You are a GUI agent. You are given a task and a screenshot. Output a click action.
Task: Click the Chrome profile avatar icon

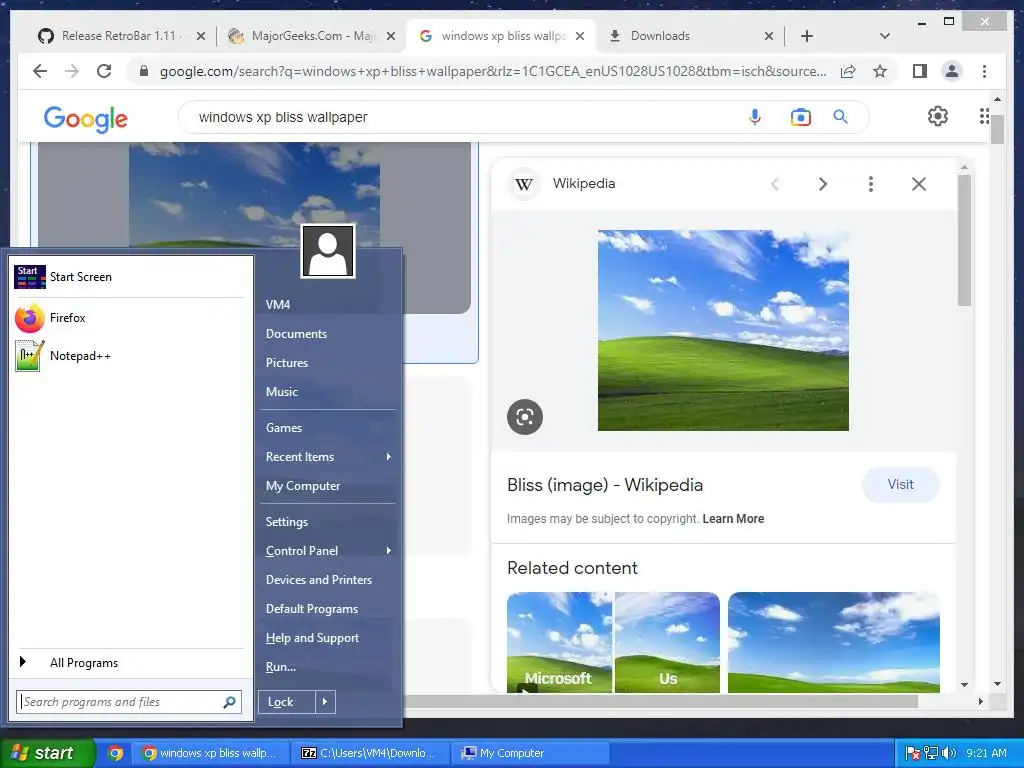(x=952, y=71)
